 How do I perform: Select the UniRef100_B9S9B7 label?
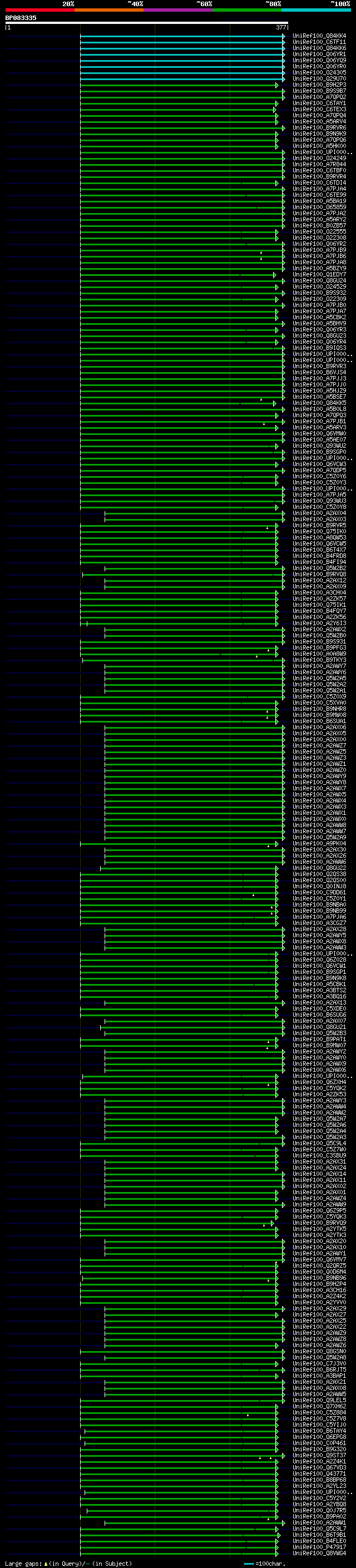[319, 91]
